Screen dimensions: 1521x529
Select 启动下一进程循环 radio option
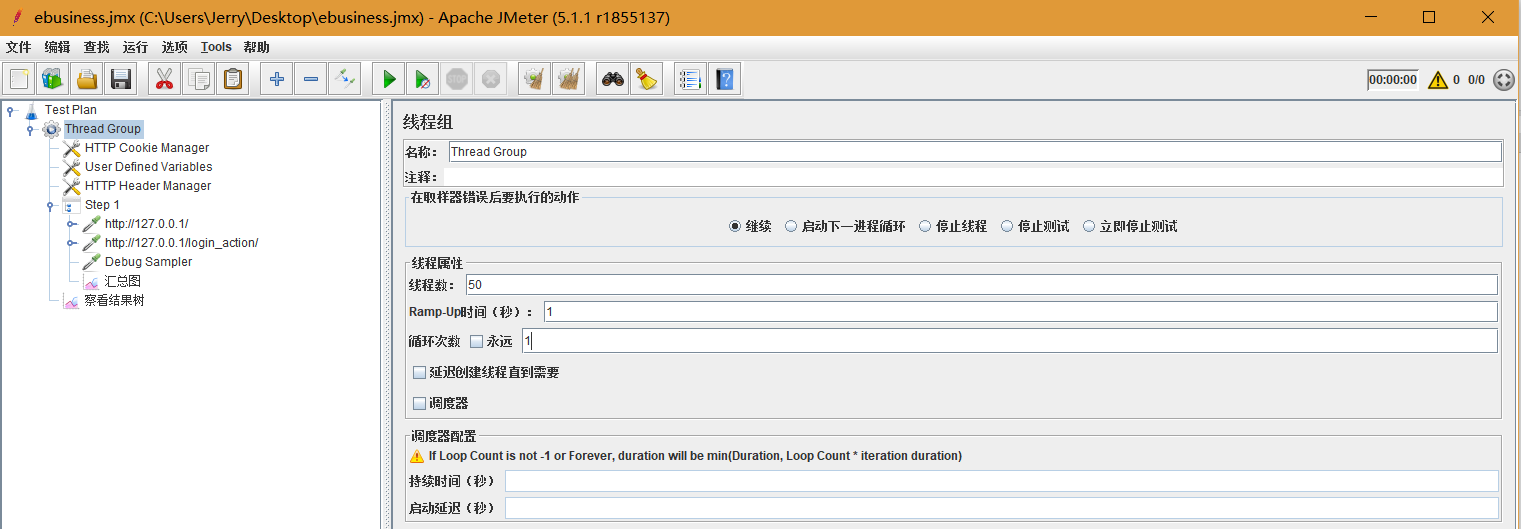click(x=791, y=227)
